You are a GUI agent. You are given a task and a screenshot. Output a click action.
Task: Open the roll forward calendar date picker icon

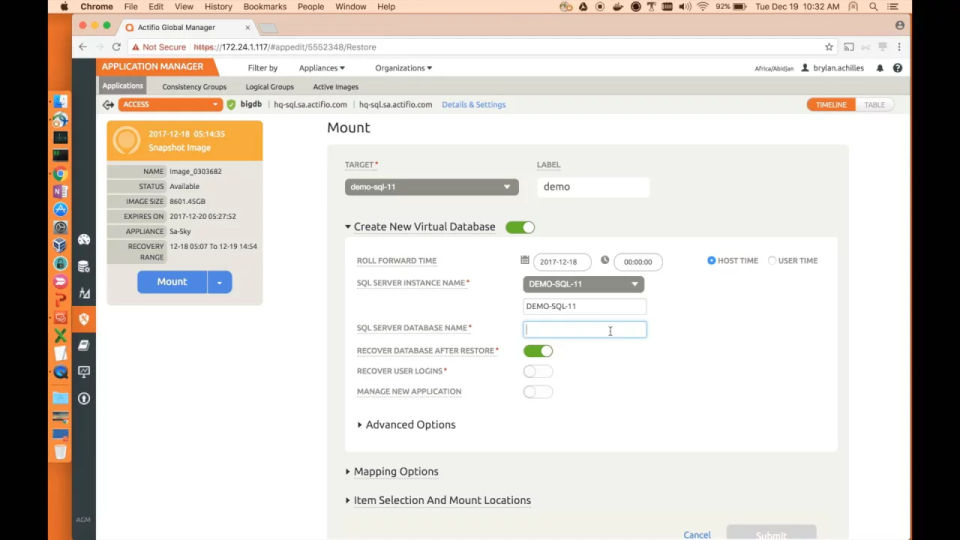pos(525,260)
